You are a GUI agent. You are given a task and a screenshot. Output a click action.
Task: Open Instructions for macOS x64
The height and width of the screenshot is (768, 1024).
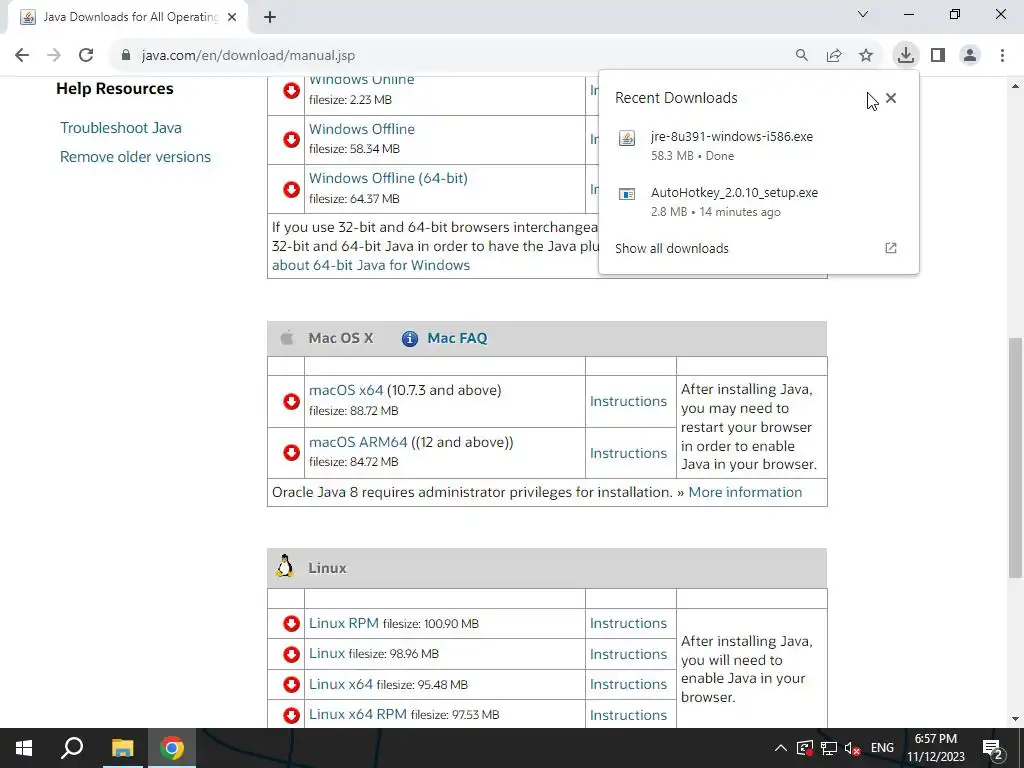pyautogui.click(x=628, y=401)
